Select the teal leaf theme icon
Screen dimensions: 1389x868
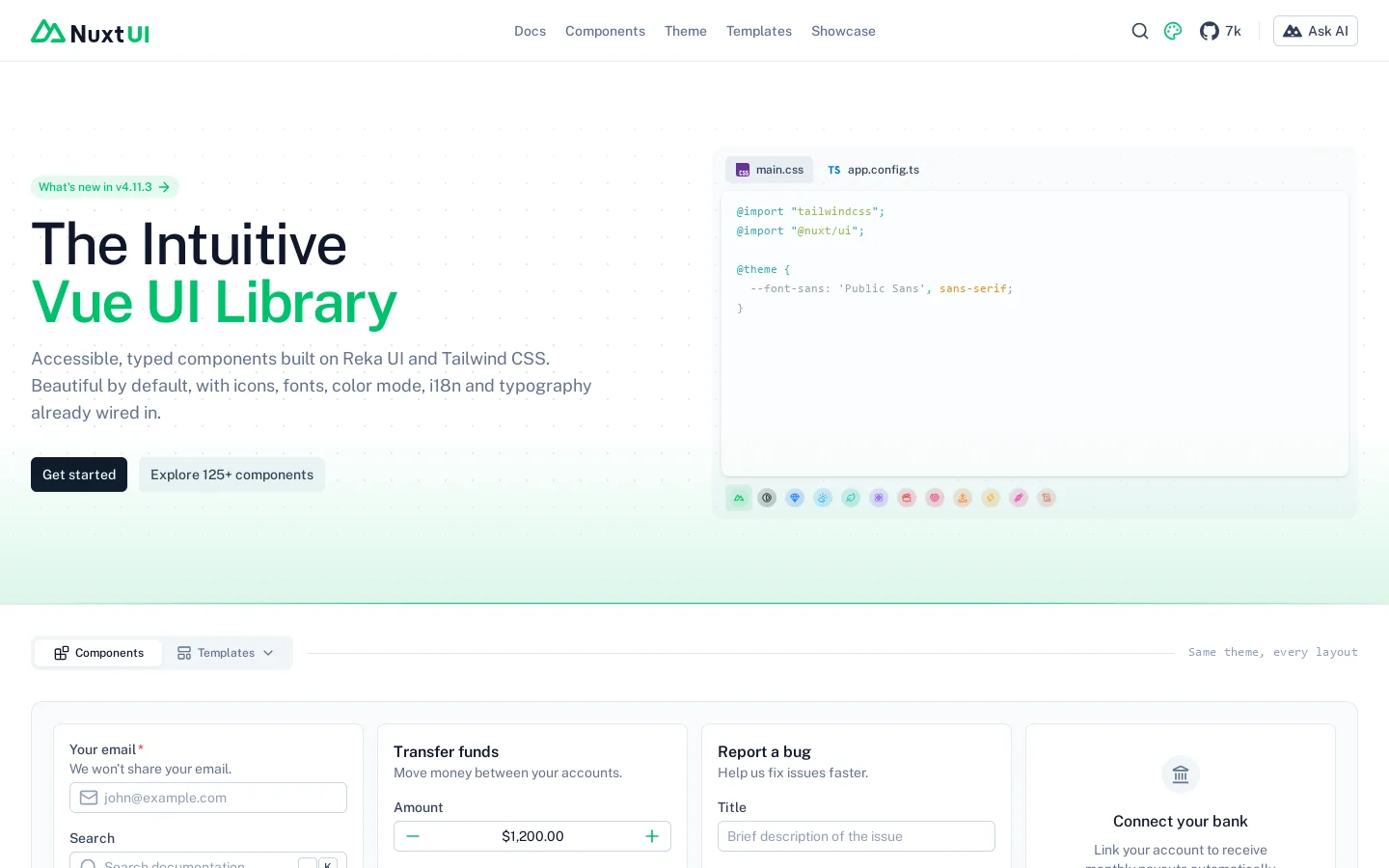click(x=851, y=498)
